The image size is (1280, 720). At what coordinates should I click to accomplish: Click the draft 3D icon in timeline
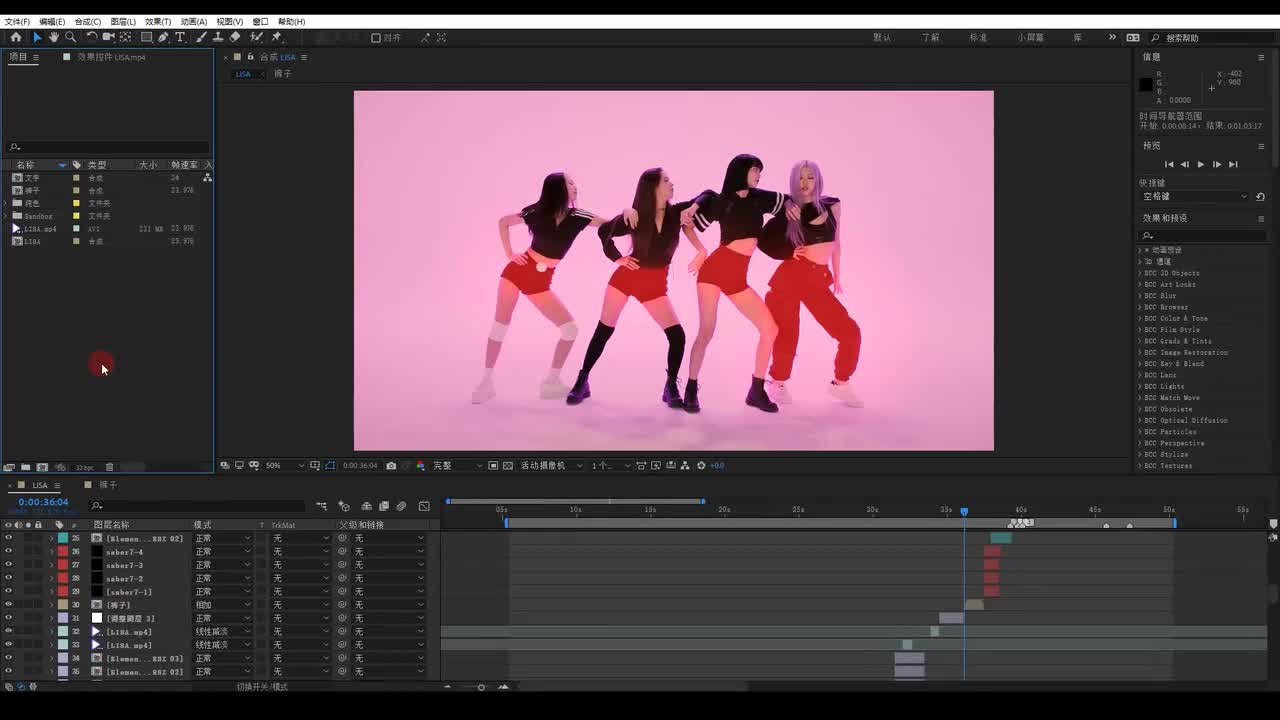(344, 506)
